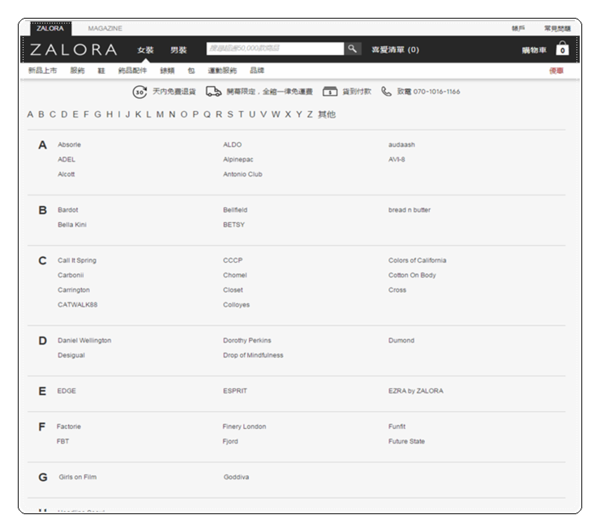Open the 服飾 clothing menu
600x532 pixels.
pyautogui.click(x=77, y=70)
